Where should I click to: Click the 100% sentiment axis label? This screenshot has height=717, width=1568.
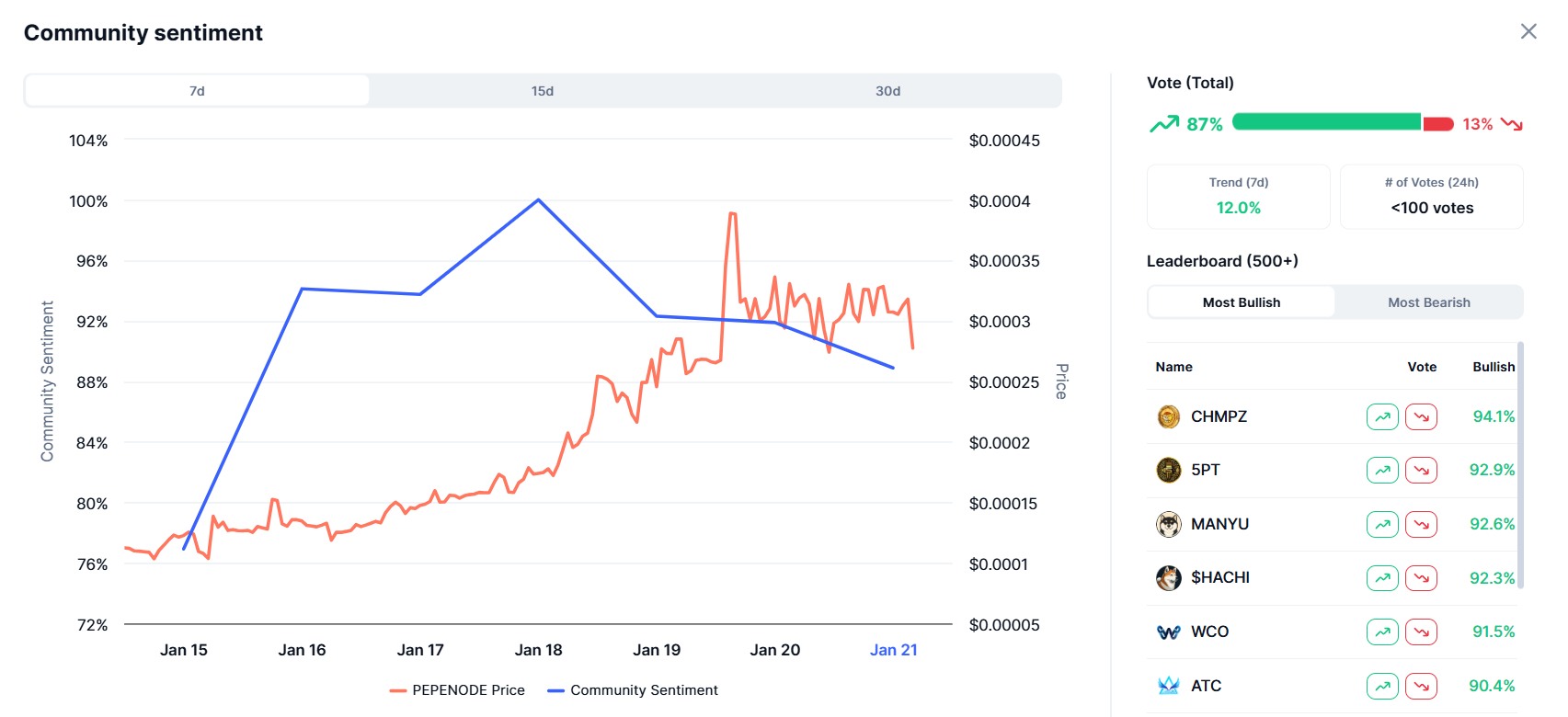click(88, 201)
